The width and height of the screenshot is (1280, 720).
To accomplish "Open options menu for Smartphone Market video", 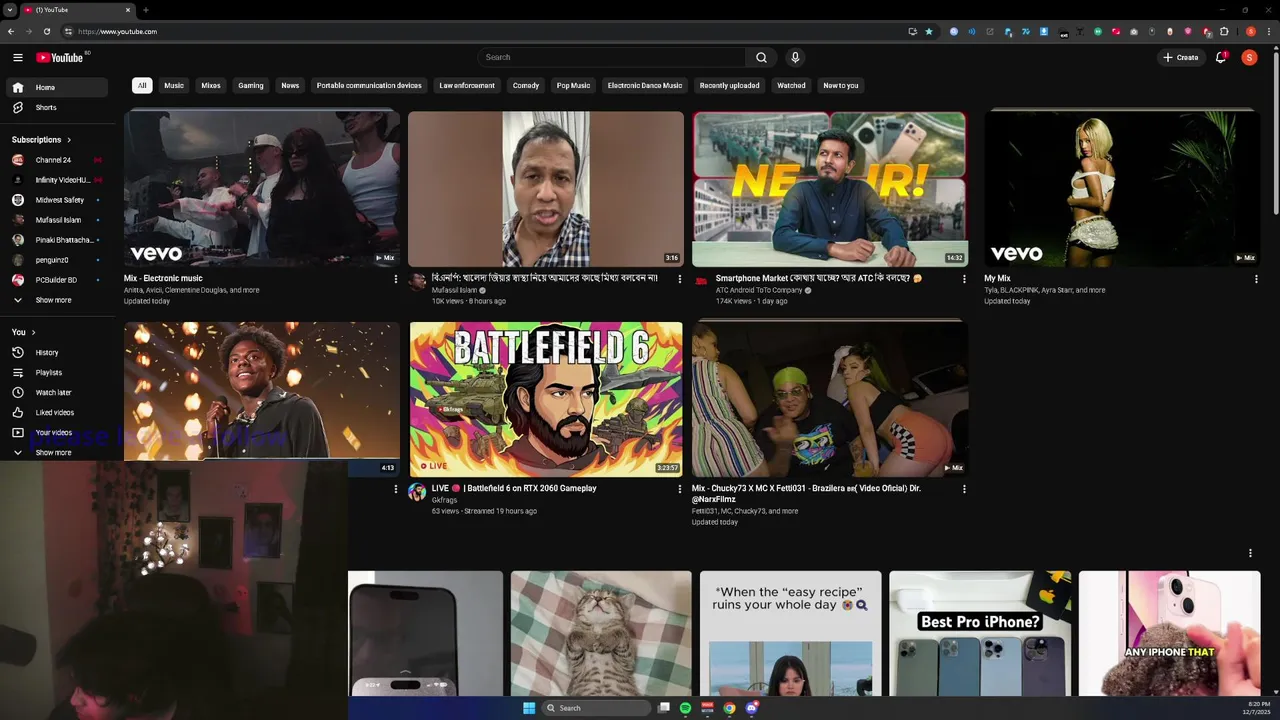I will pyautogui.click(x=964, y=279).
